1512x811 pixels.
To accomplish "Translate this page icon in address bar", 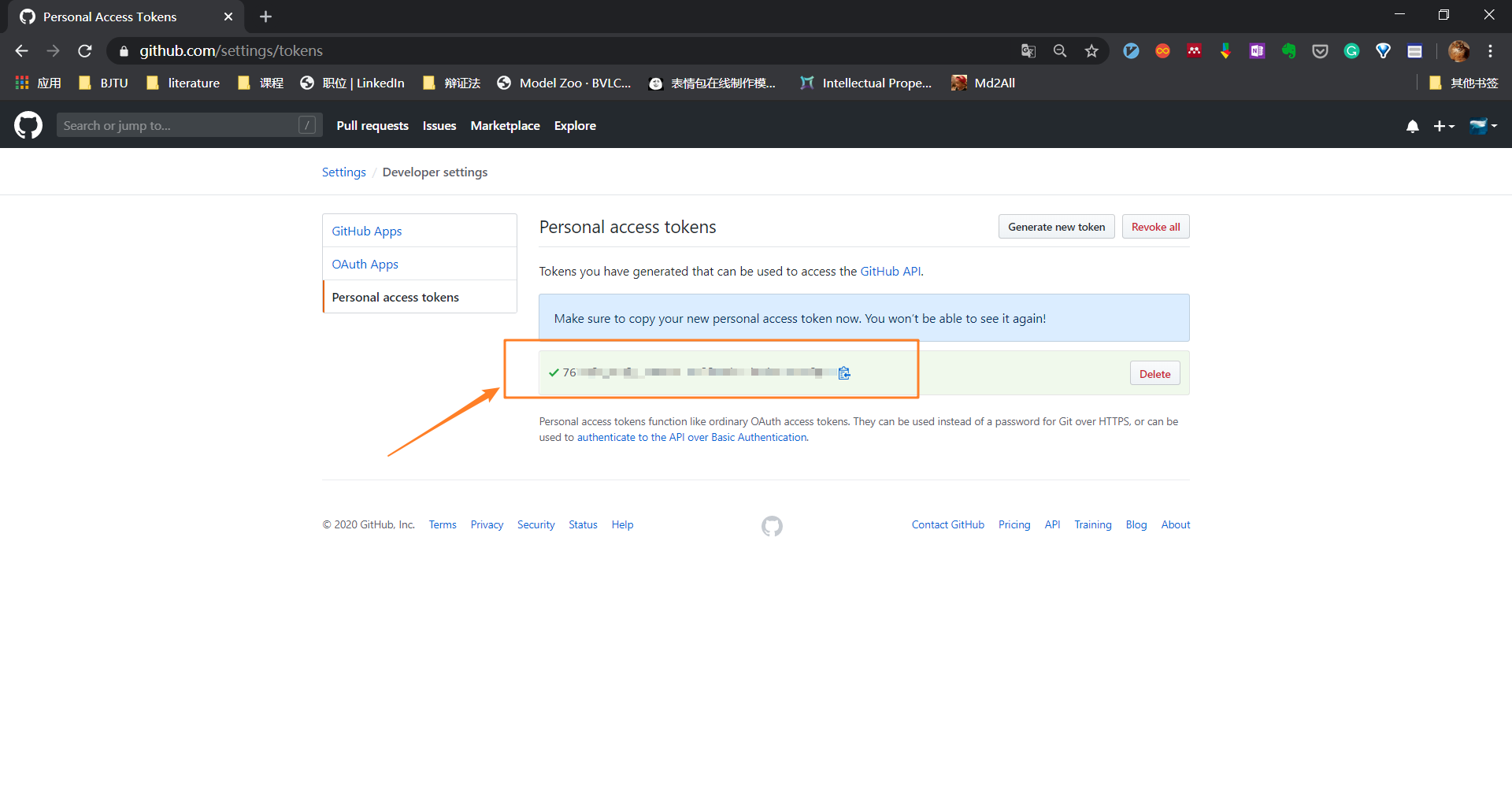I will (x=1028, y=51).
